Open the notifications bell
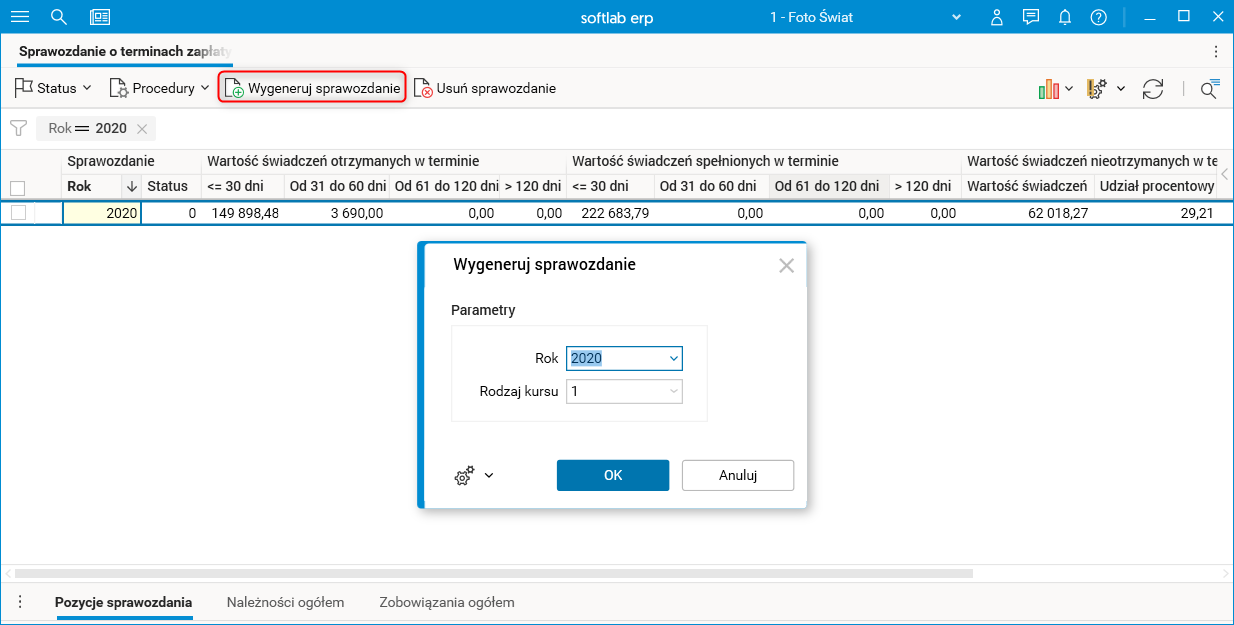 [1065, 17]
